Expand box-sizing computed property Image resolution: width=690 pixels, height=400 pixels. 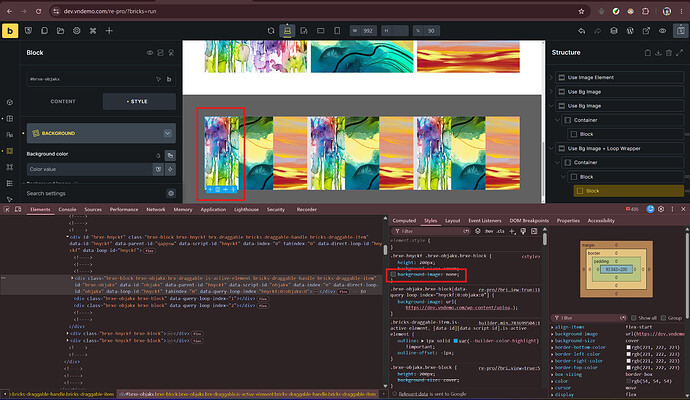[x=553, y=374]
